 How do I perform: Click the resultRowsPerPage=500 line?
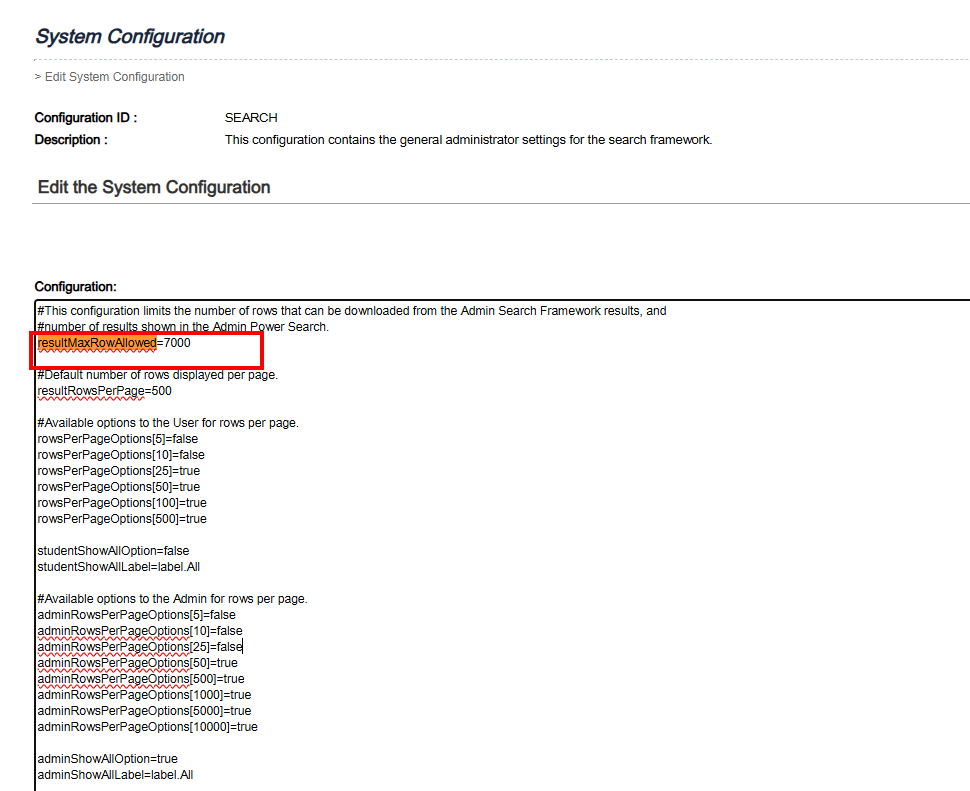(x=104, y=391)
